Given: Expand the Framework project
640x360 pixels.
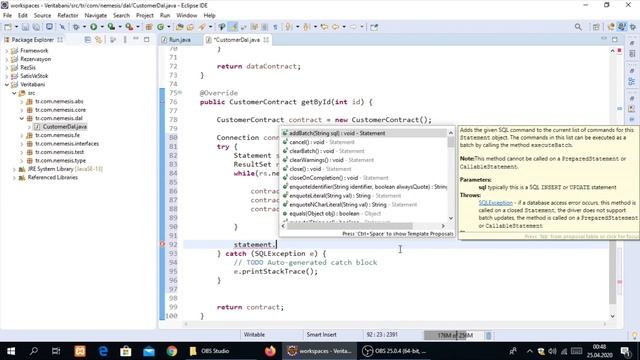Looking at the screenshot, I should click(7, 51).
